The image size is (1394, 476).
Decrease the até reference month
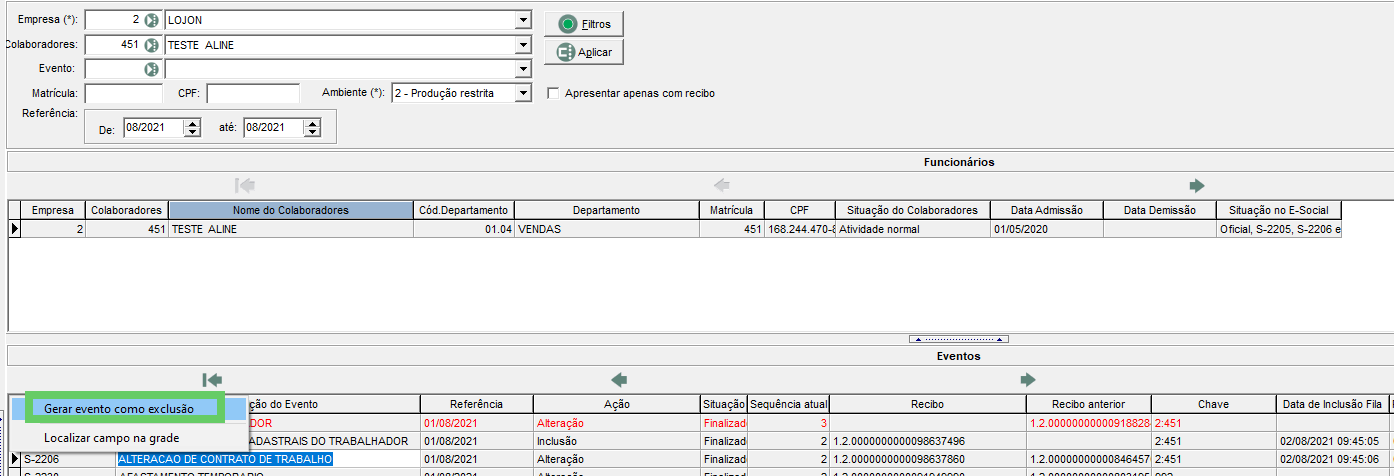click(312, 132)
